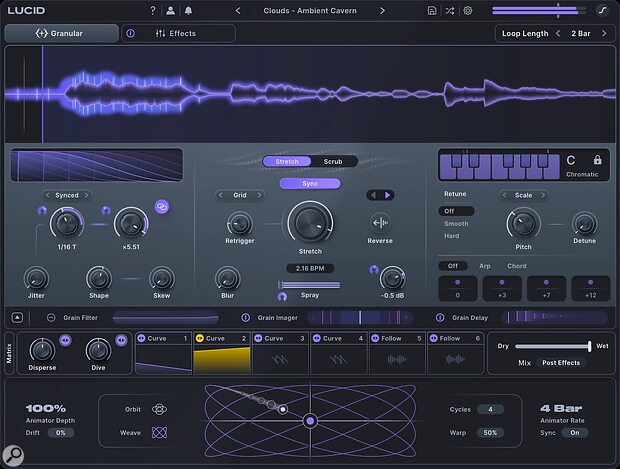Click the +7 pitch step box
This screenshot has height=469, width=620.
546,289
